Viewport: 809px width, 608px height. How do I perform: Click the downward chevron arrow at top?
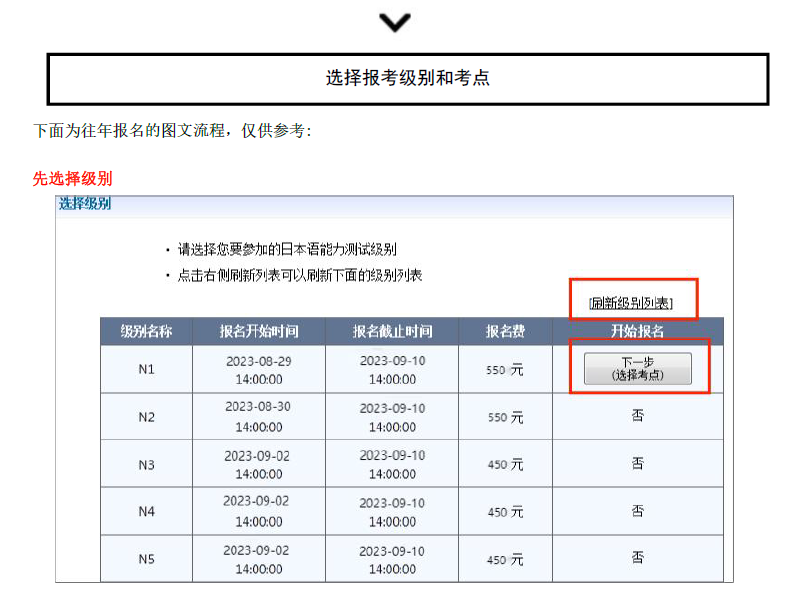(x=395, y=22)
